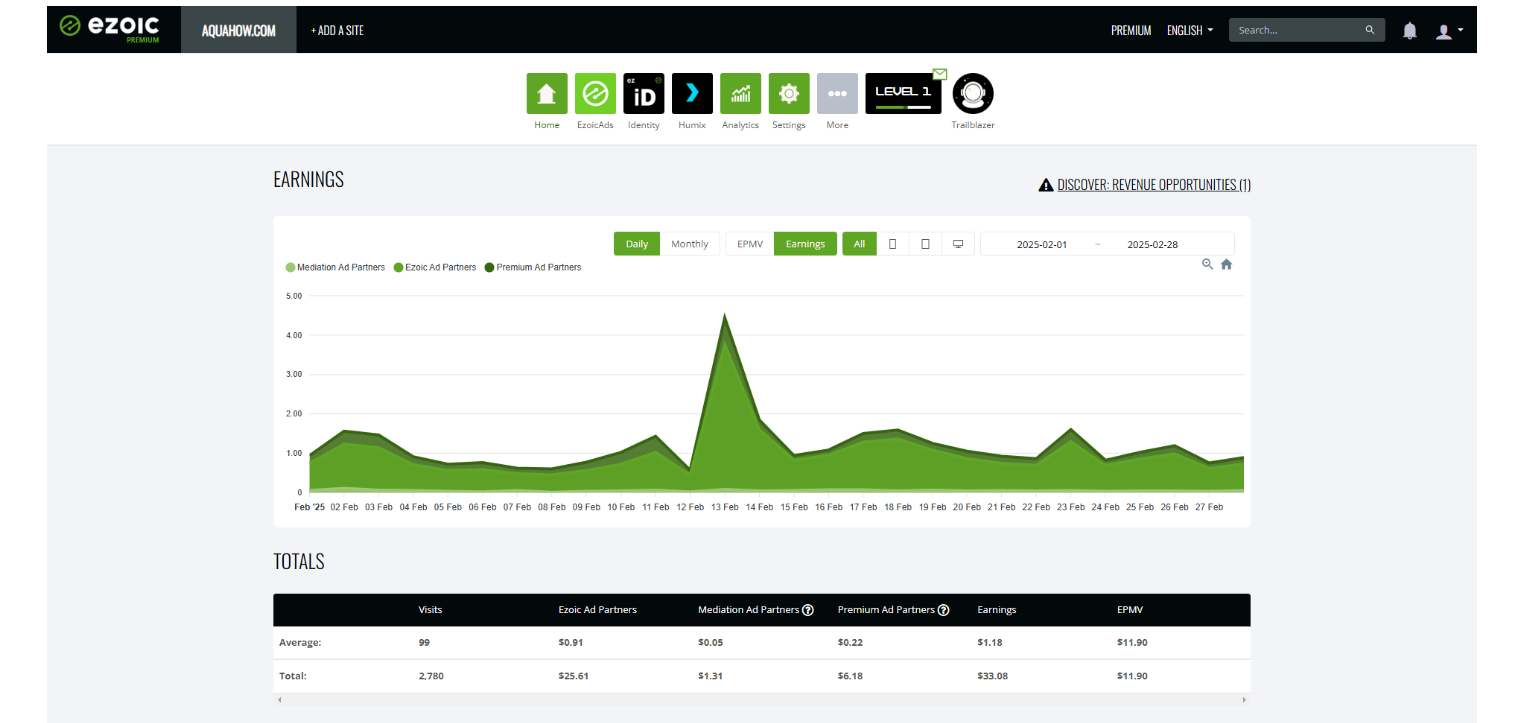
Task: Click the Earnings column header
Action: point(996,610)
